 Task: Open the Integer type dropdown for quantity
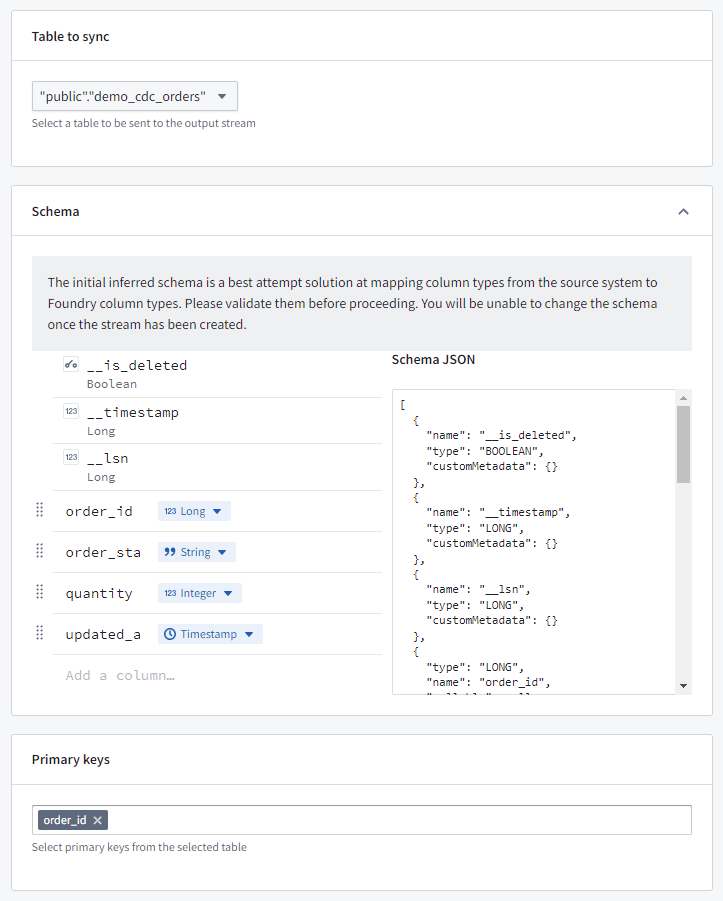200,593
